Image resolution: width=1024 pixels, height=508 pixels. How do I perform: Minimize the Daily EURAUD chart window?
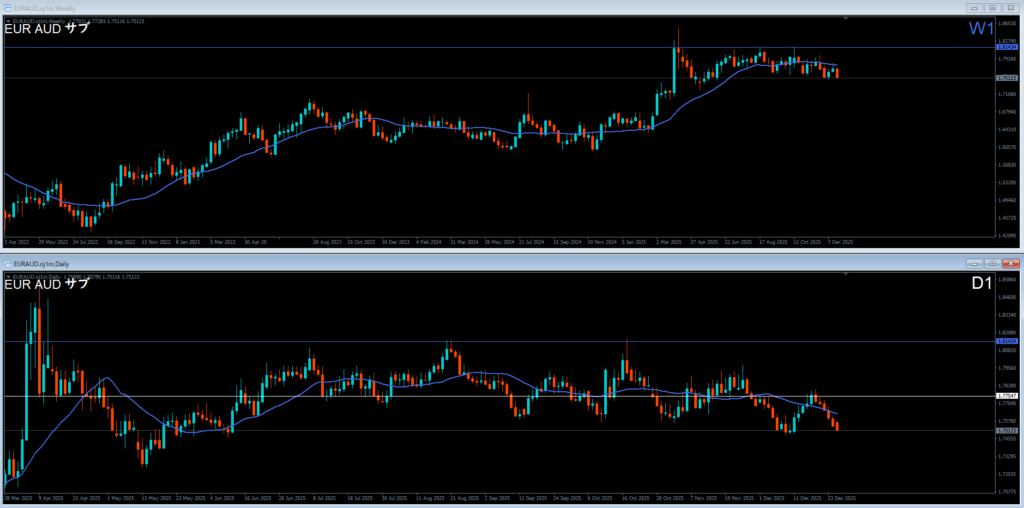point(973,262)
